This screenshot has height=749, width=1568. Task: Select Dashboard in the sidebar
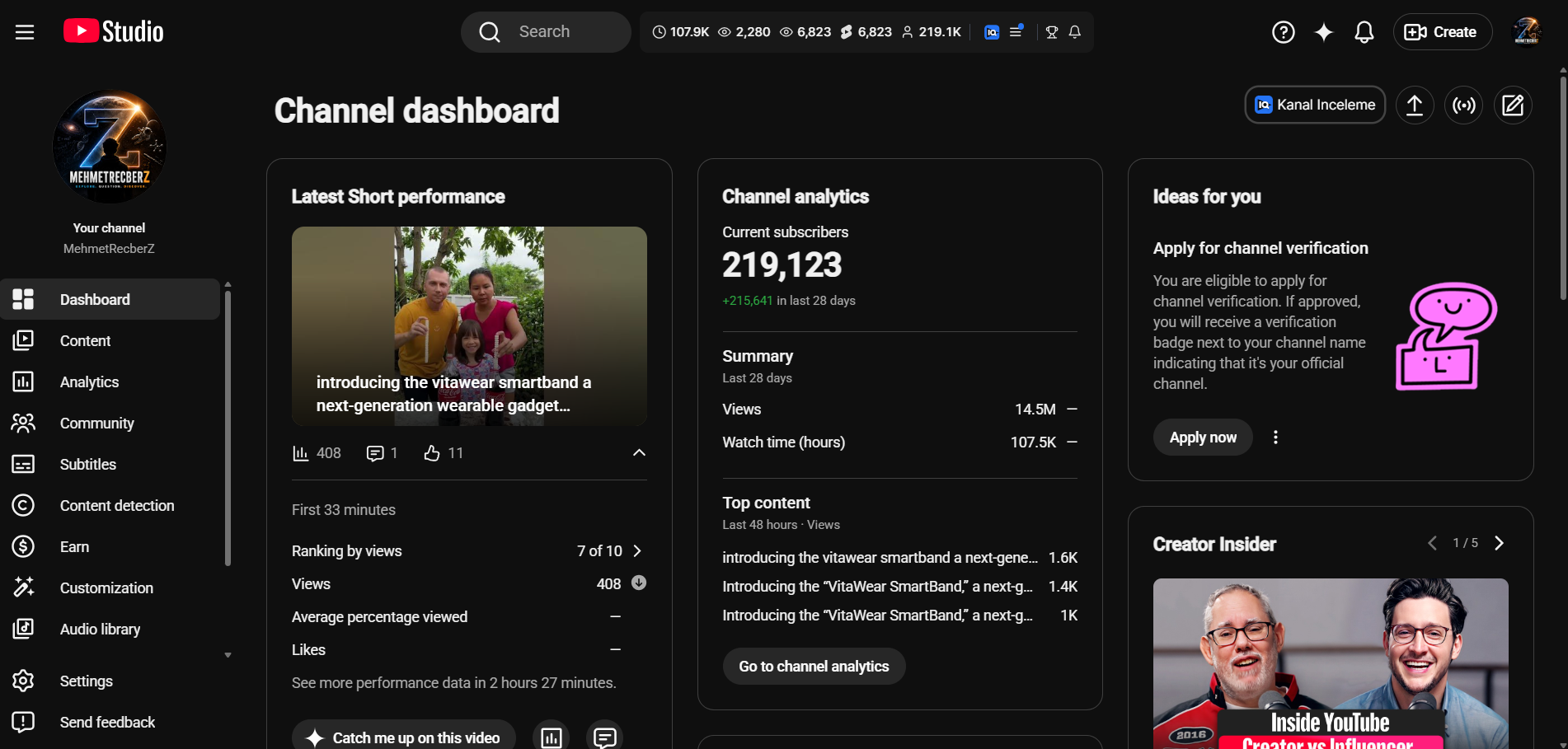pos(110,299)
